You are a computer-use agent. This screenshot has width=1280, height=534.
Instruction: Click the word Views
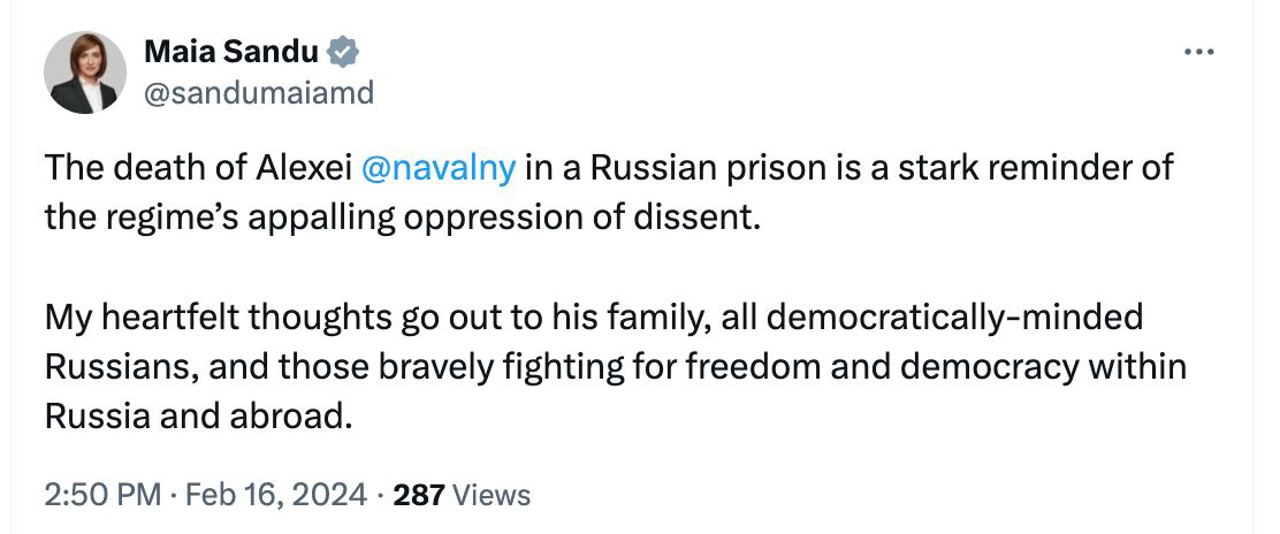[x=489, y=494]
